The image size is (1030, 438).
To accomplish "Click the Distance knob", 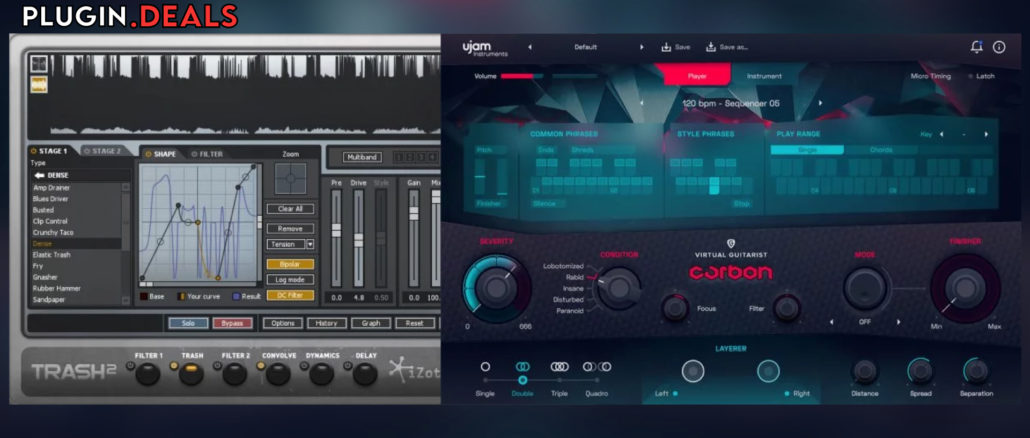I will (x=864, y=372).
